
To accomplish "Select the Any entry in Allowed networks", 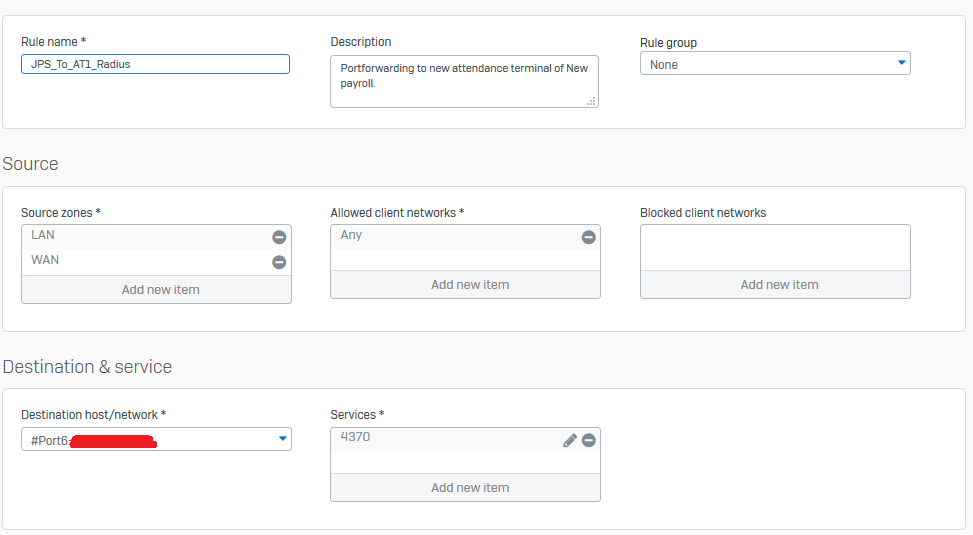I will point(450,236).
